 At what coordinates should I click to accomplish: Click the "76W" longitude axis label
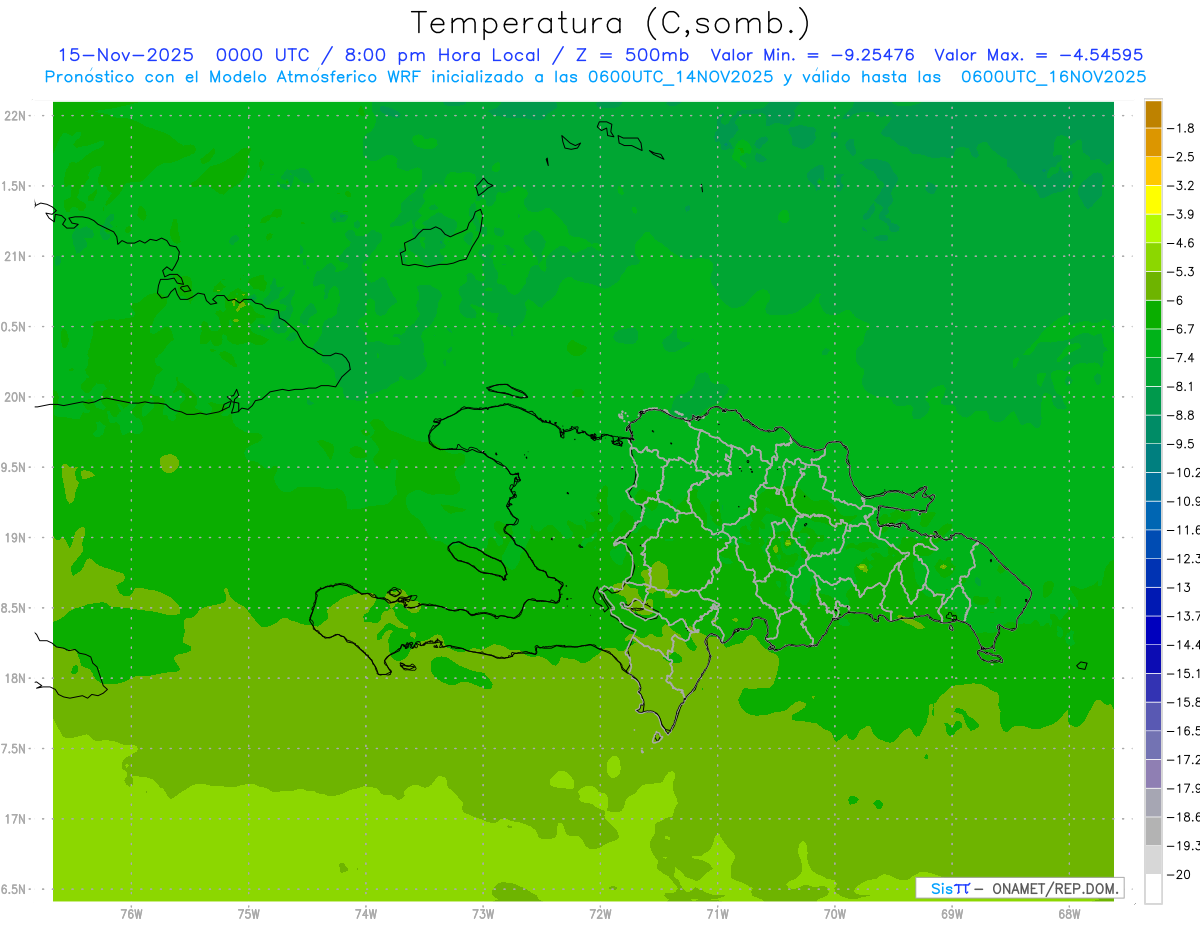click(x=131, y=914)
